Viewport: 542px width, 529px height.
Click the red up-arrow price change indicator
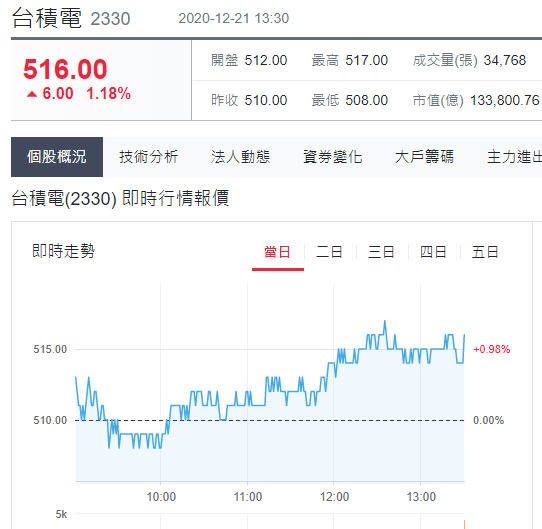pos(32,94)
